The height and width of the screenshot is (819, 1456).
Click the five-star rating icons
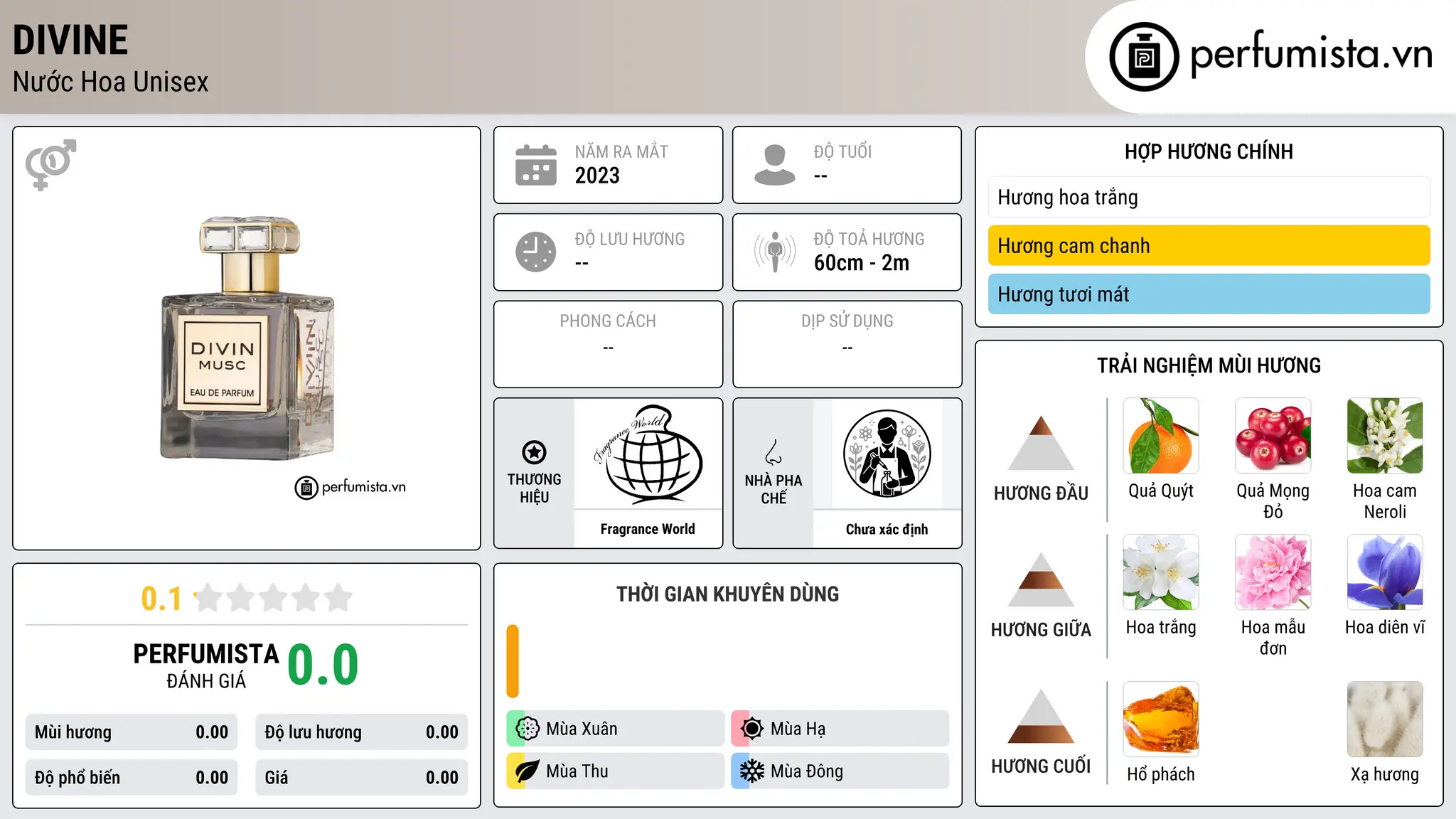(274, 598)
